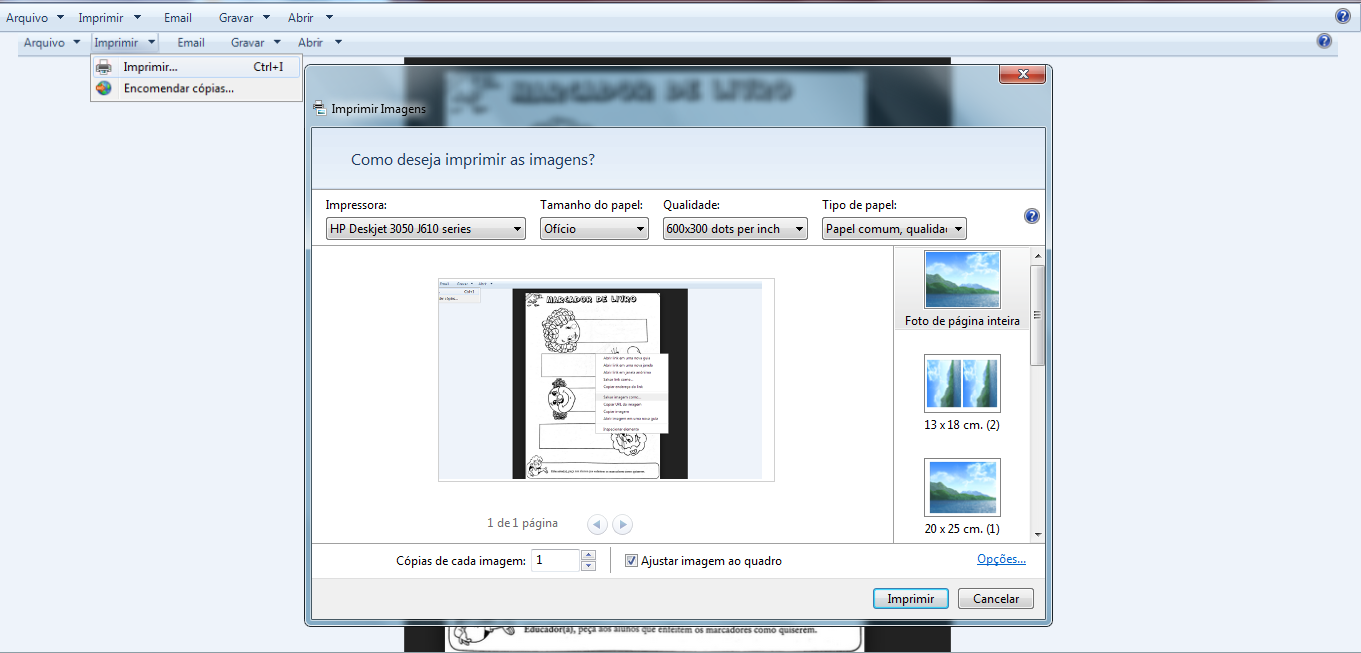Click Email in the second toolbar row
Image resolution: width=1361 pixels, height=653 pixels.
191,42
